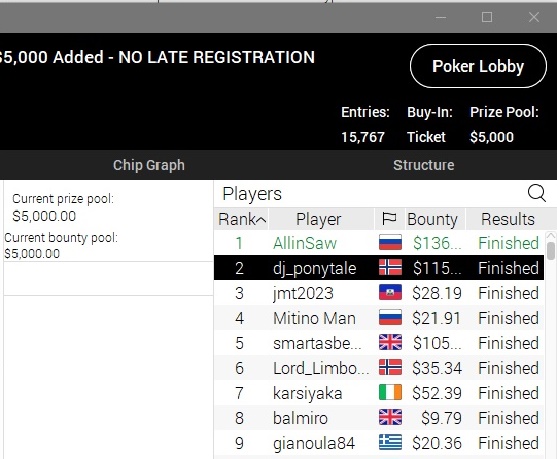
Task: Click the players list scrollbar thumb
Action: 551,251
